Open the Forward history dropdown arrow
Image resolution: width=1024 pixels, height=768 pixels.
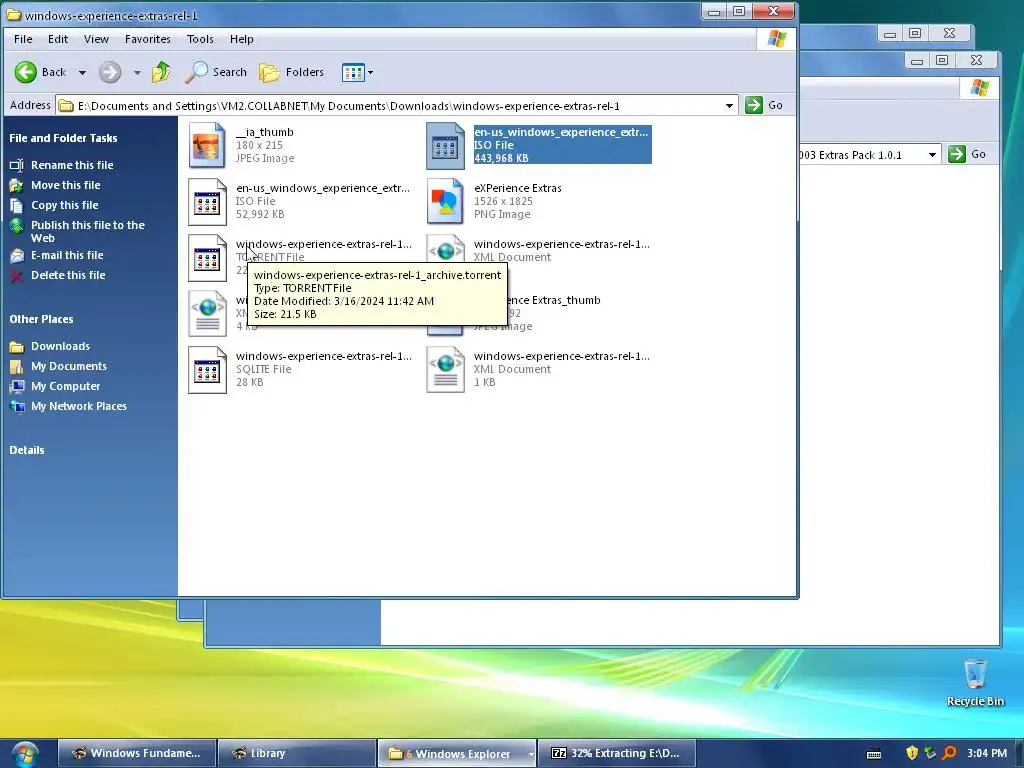pos(137,72)
